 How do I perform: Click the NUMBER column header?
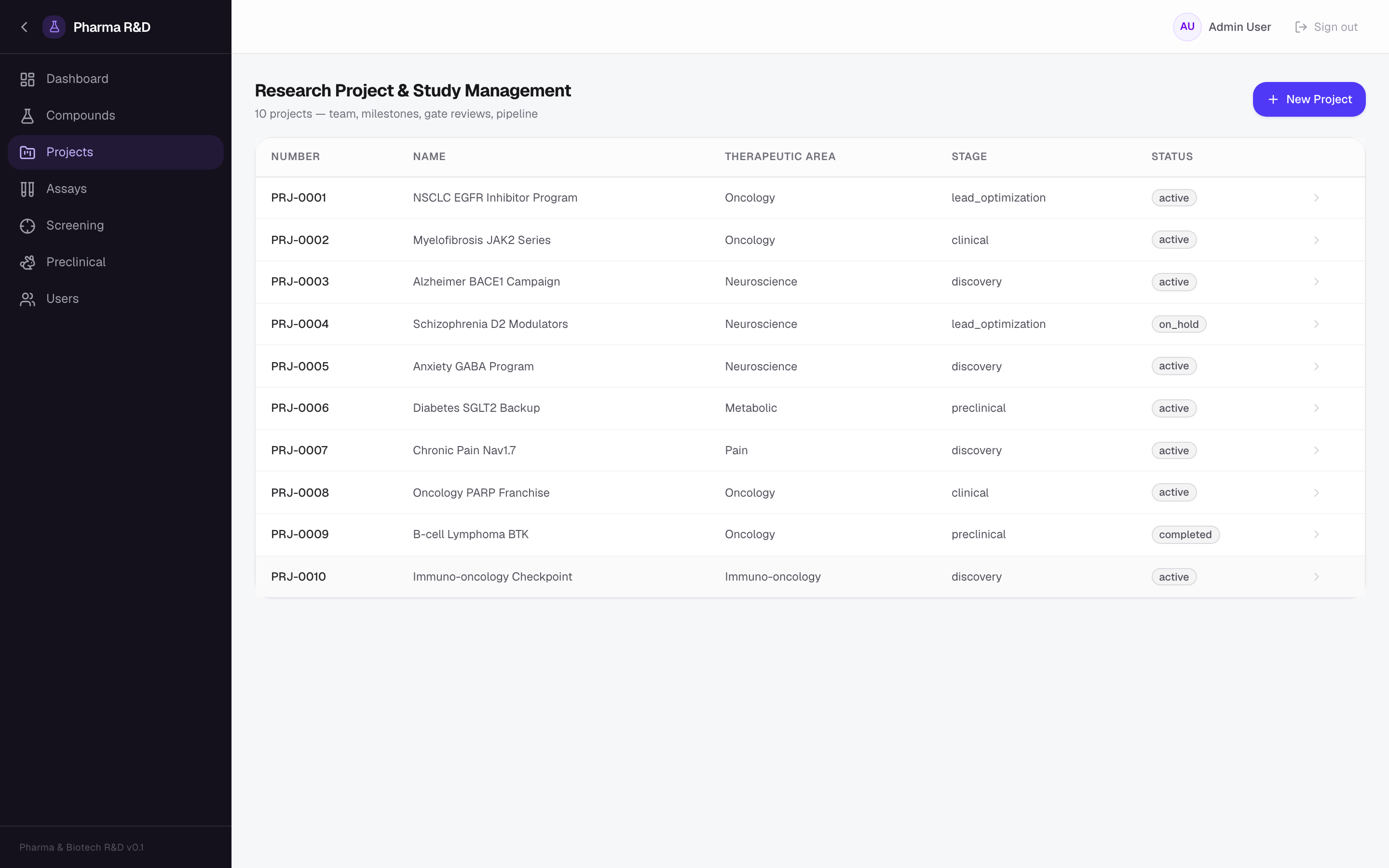point(295,157)
